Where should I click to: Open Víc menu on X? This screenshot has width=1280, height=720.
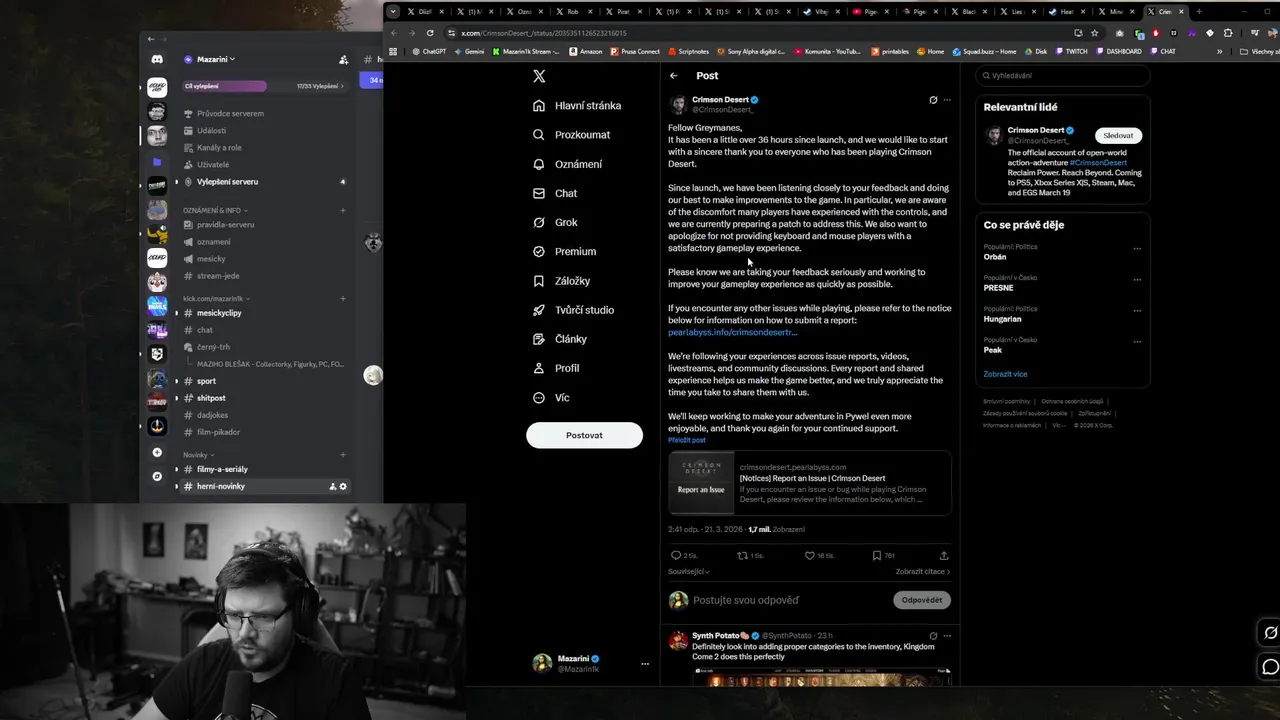point(551,398)
